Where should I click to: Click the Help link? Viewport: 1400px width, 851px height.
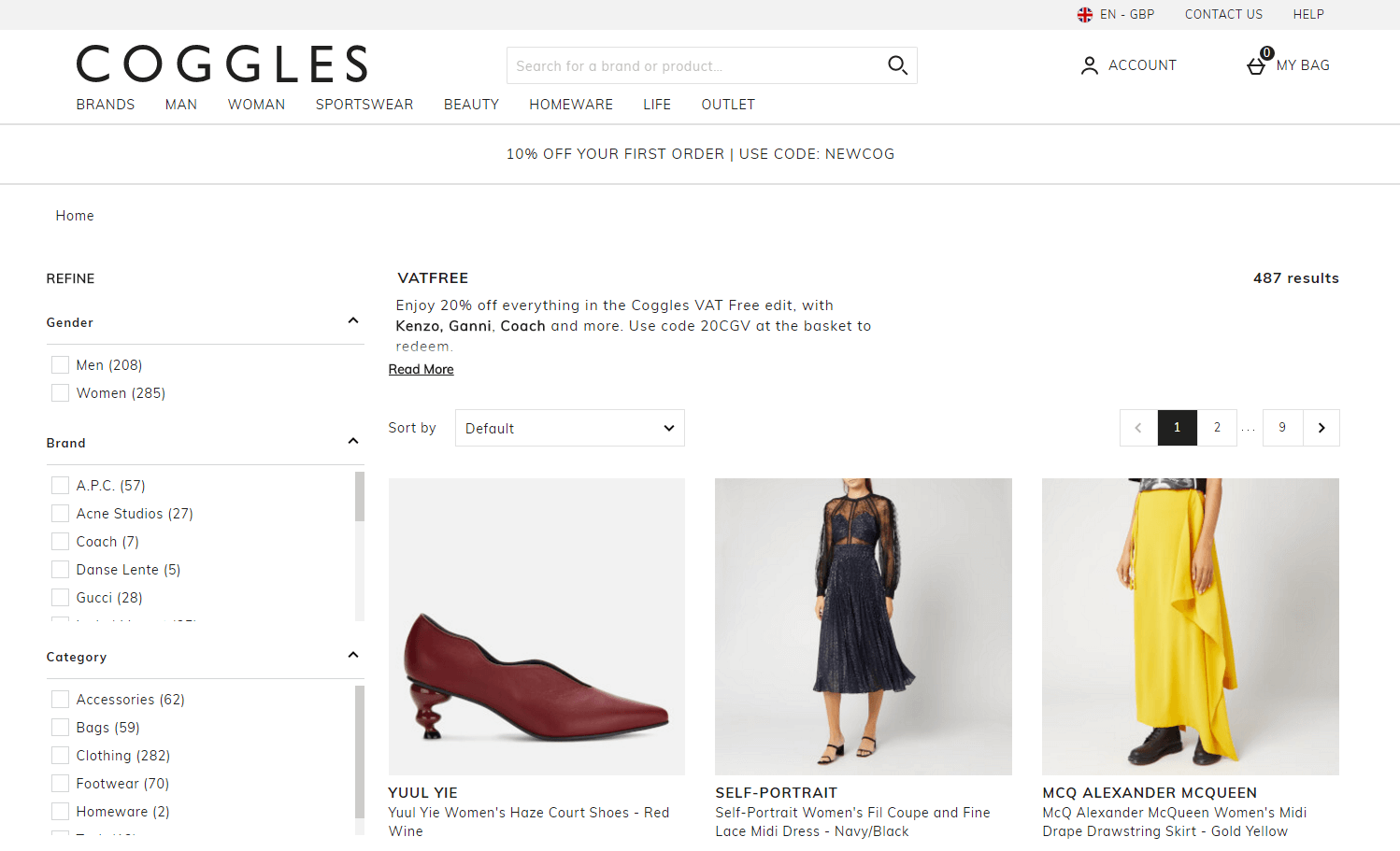point(1309,15)
